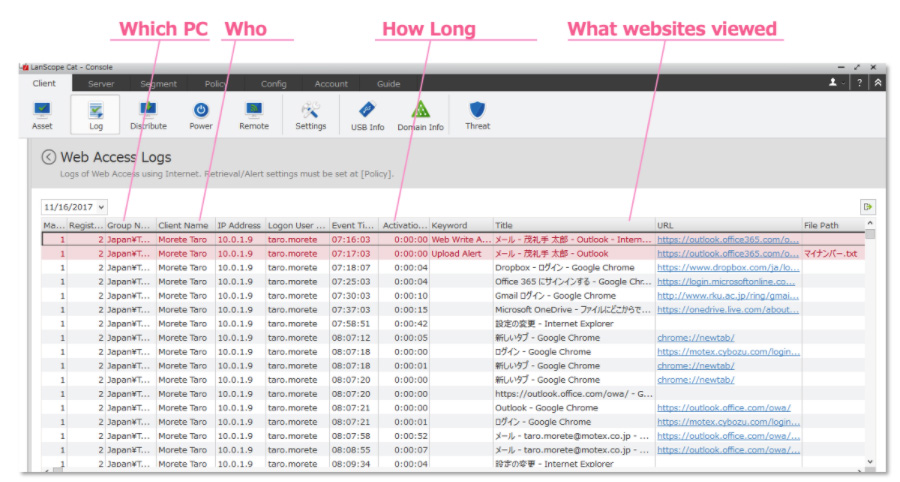Sort by the Client Name column header

coord(185,226)
